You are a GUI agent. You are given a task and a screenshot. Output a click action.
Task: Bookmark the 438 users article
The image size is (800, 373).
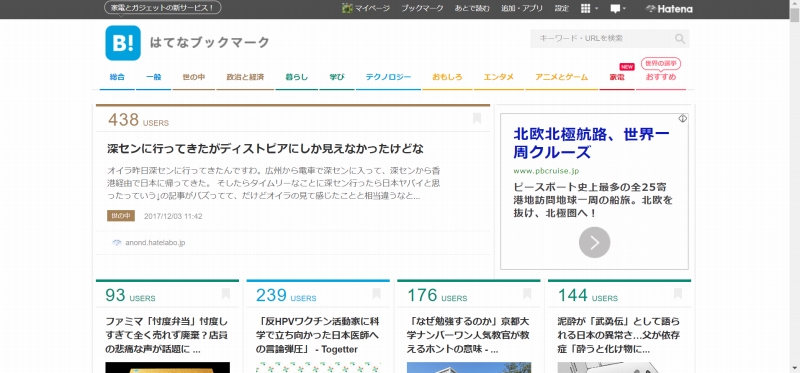pos(477,118)
